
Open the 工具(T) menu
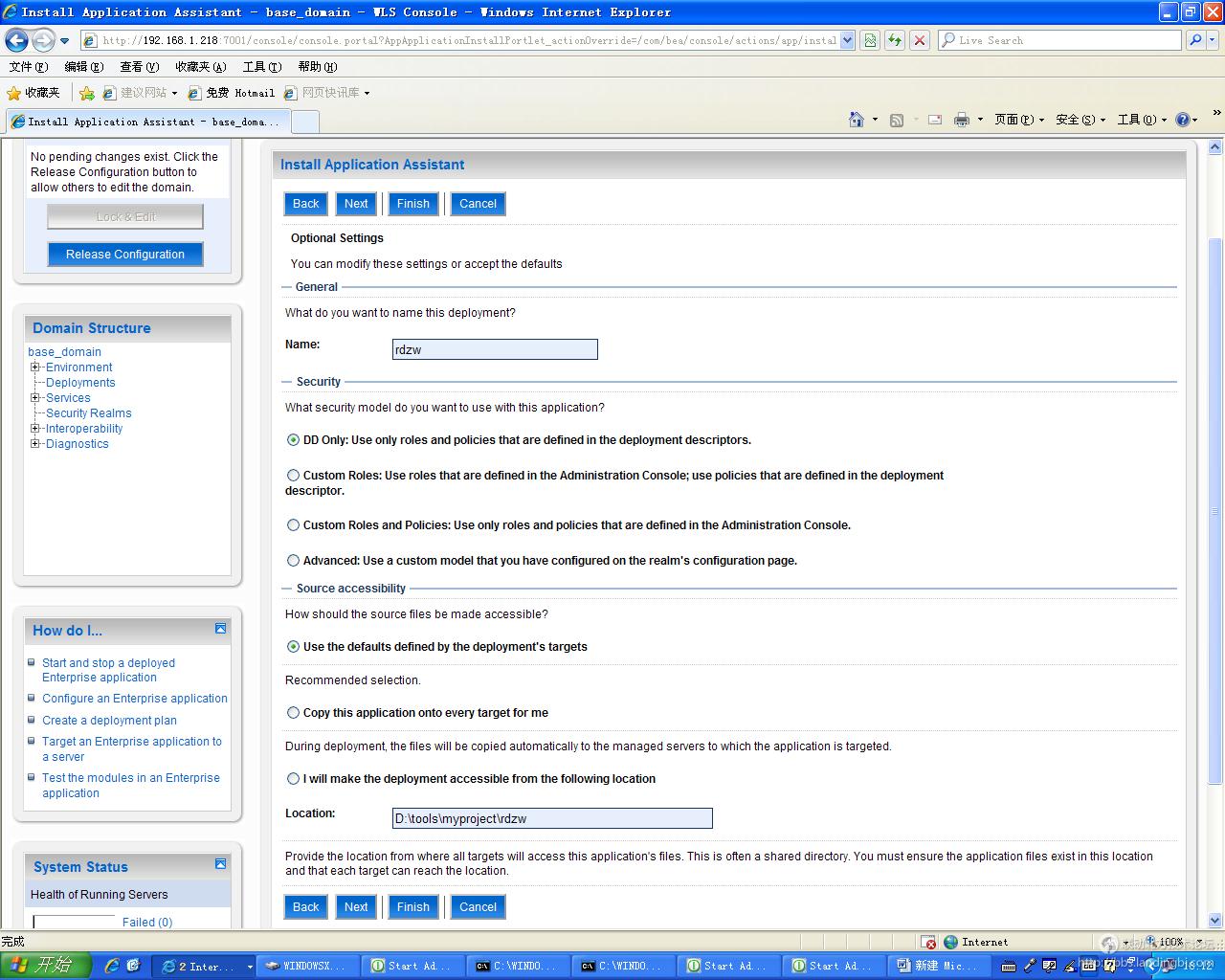(x=261, y=67)
